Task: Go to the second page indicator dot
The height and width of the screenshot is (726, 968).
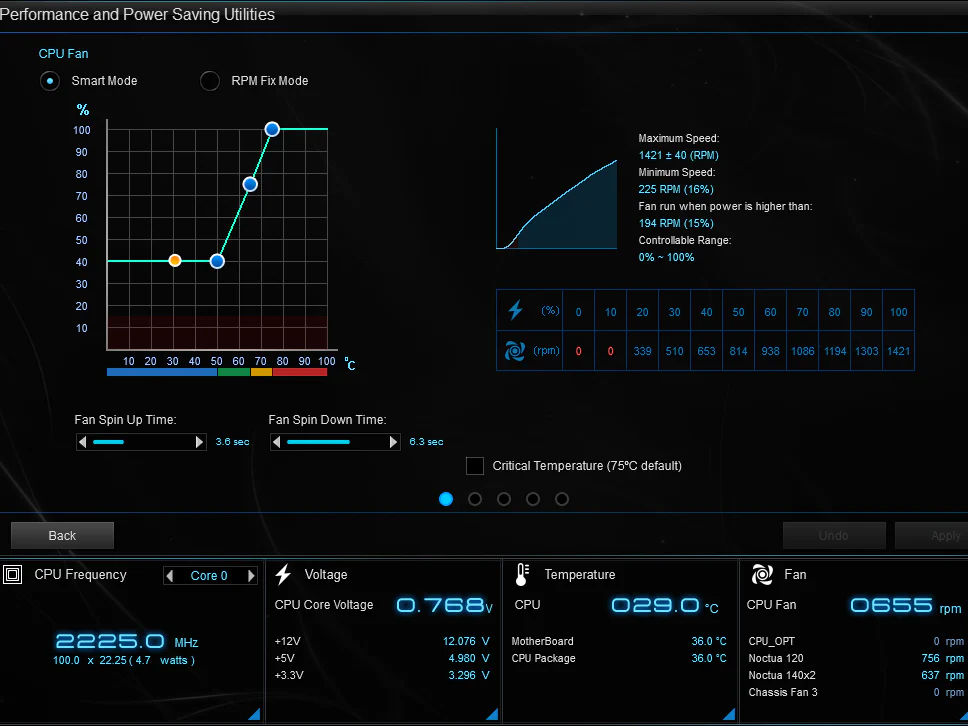Action: (475, 499)
